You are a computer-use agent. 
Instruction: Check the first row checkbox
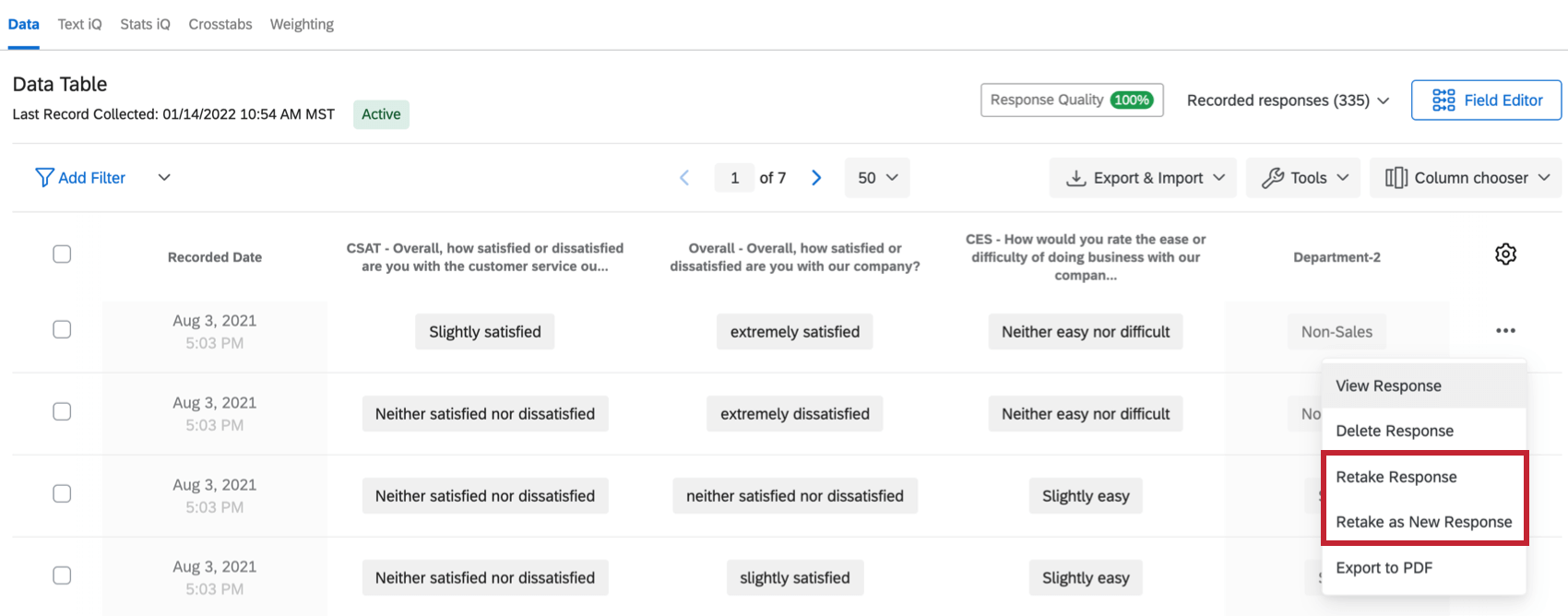click(x=62, y=329)
